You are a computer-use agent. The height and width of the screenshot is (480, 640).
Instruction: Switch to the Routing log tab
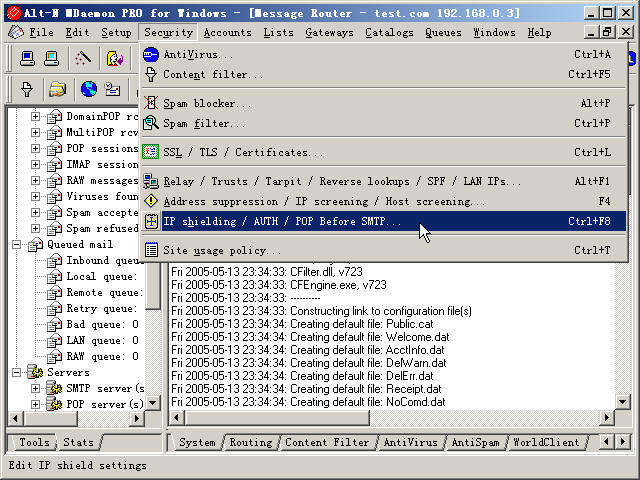(250, 442)
